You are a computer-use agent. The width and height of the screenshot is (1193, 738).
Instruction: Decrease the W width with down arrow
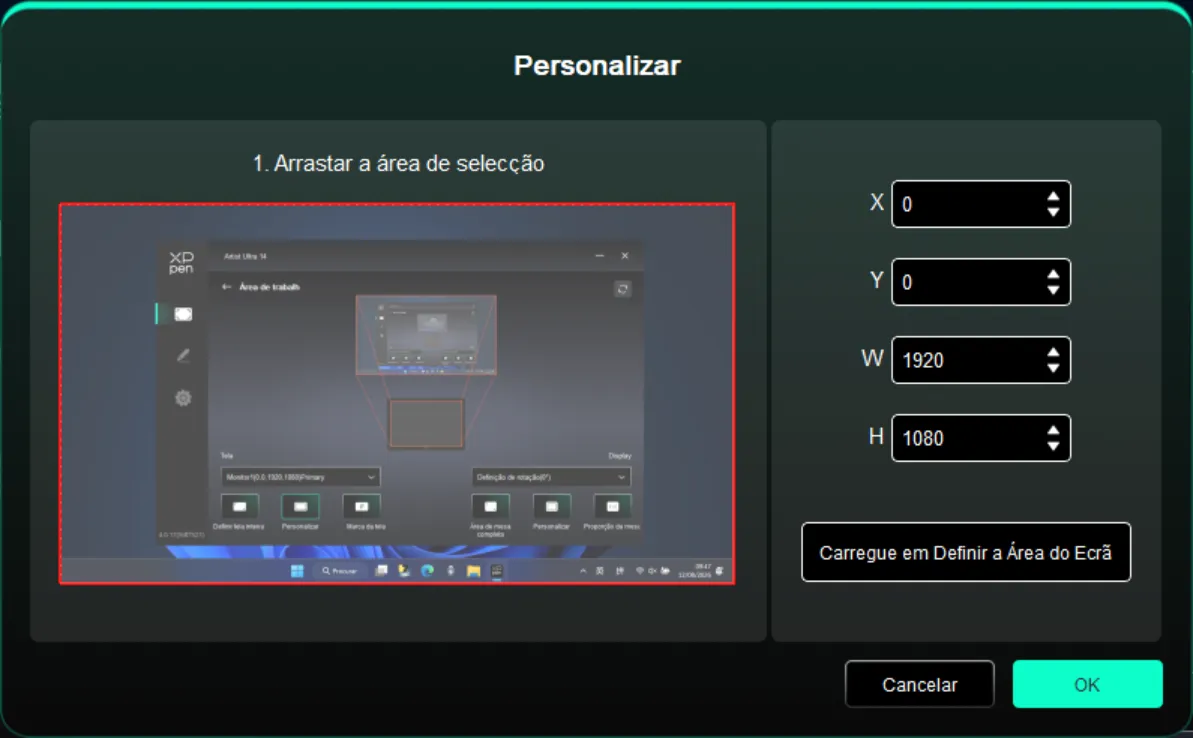click(x=1053, y=369)
